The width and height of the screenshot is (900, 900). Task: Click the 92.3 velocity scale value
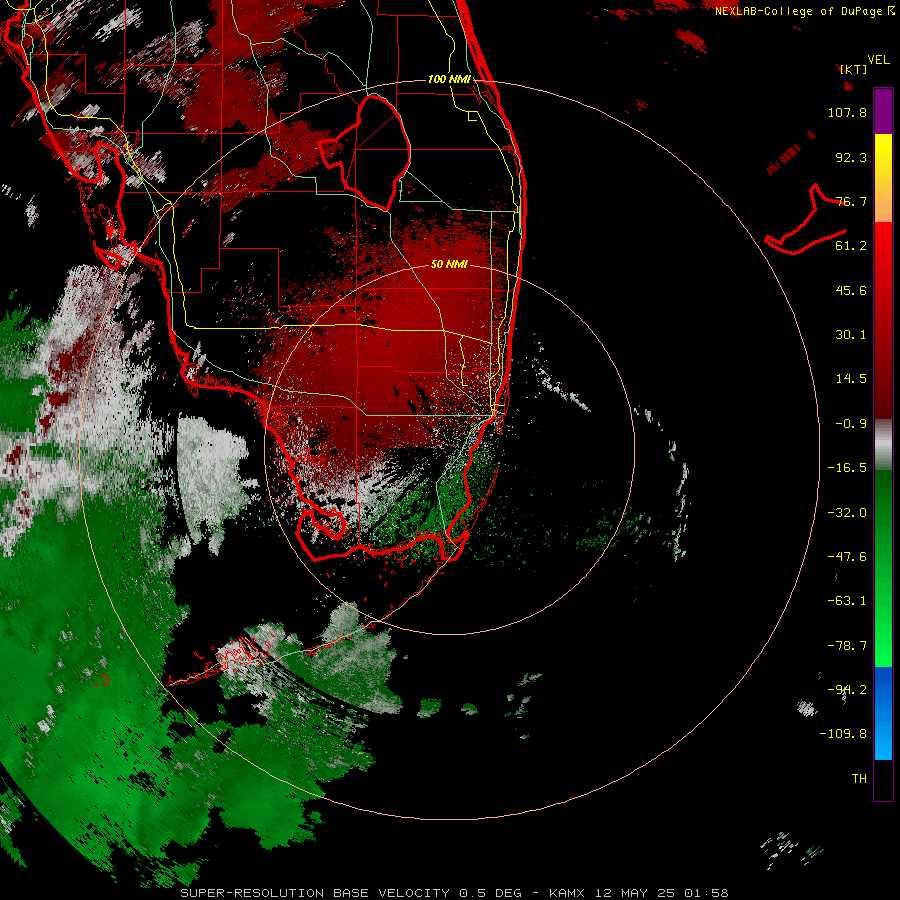pos(851,157)
